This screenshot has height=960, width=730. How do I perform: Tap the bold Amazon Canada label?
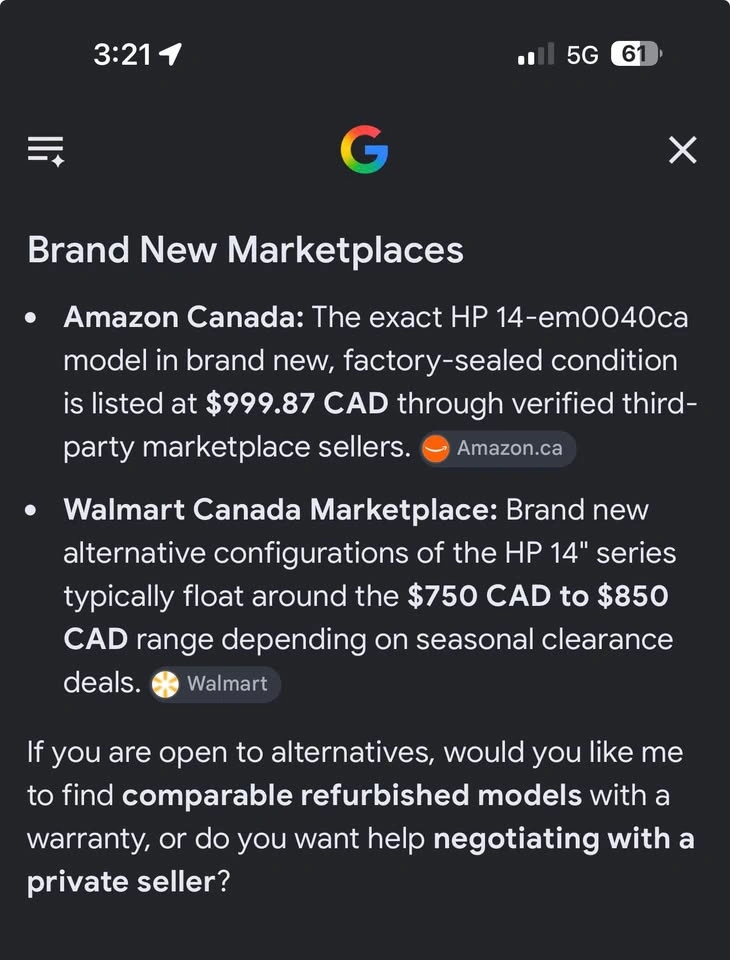coord(184,317)
